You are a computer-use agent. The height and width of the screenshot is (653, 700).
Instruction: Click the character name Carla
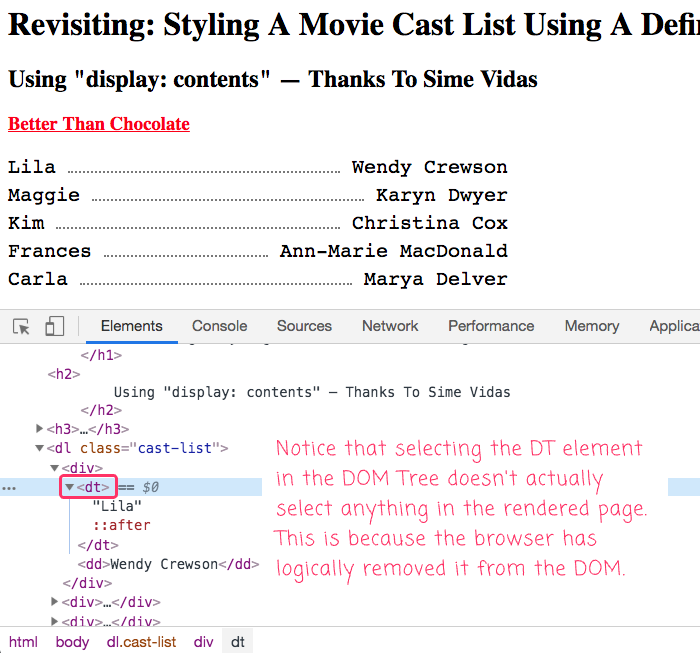(x=38, y=279)
